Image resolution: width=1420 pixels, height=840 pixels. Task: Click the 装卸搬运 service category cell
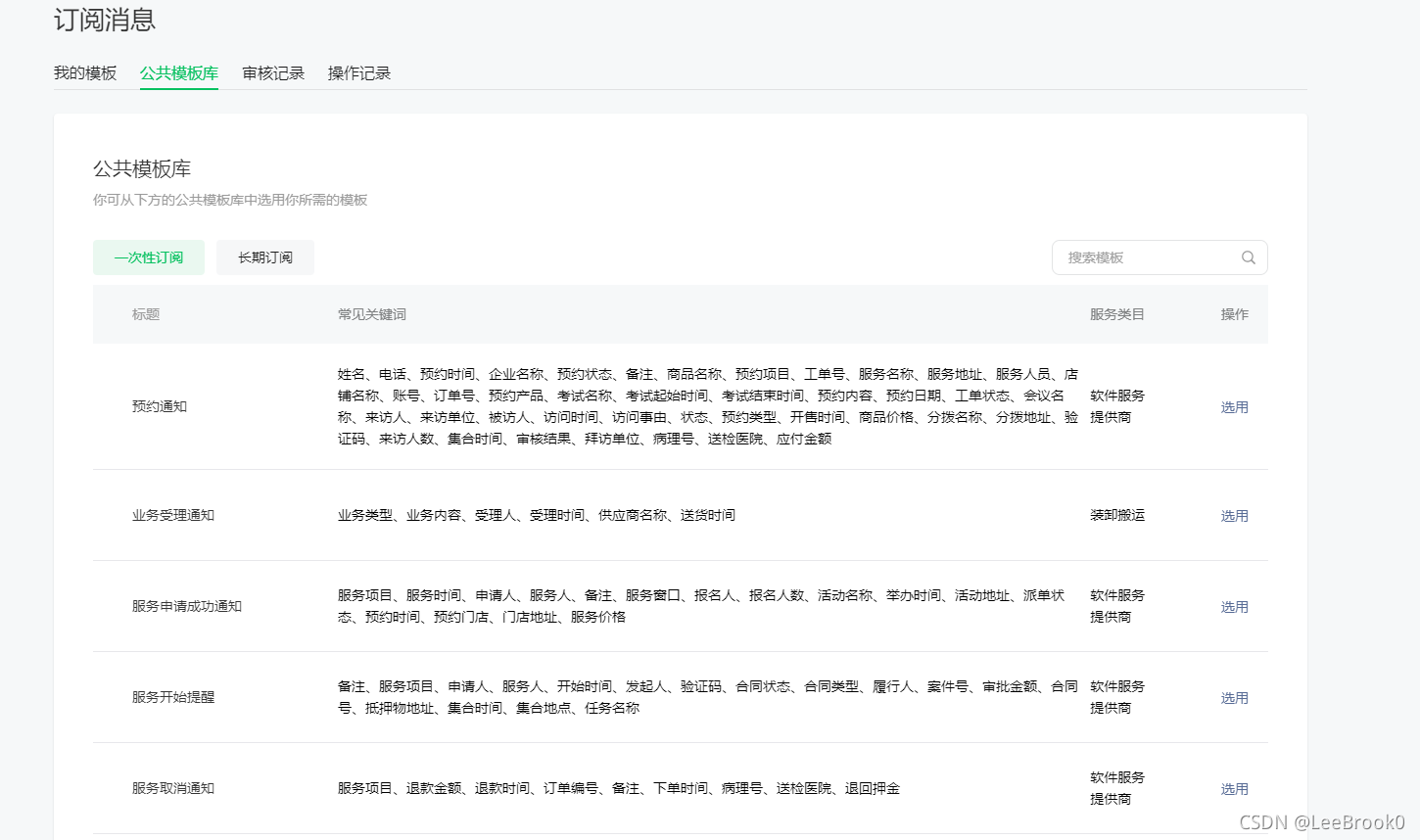(1117, 515)
